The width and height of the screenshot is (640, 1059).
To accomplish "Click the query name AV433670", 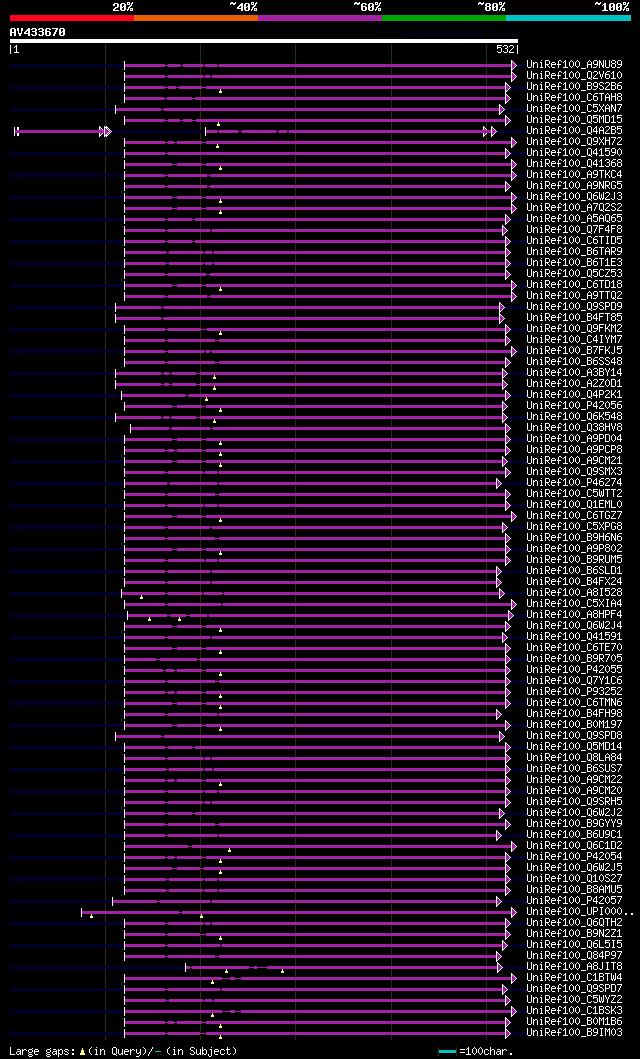I will [37, 32].
